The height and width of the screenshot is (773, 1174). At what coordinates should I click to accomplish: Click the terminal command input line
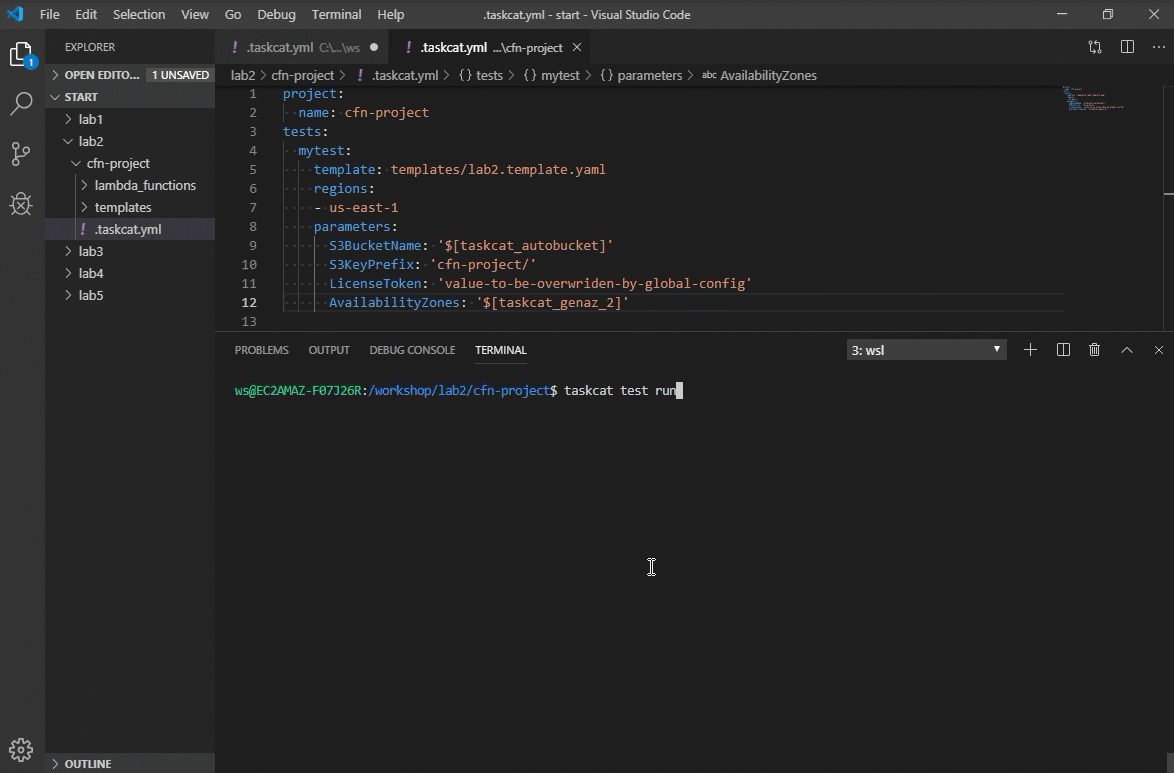point(458,390)
